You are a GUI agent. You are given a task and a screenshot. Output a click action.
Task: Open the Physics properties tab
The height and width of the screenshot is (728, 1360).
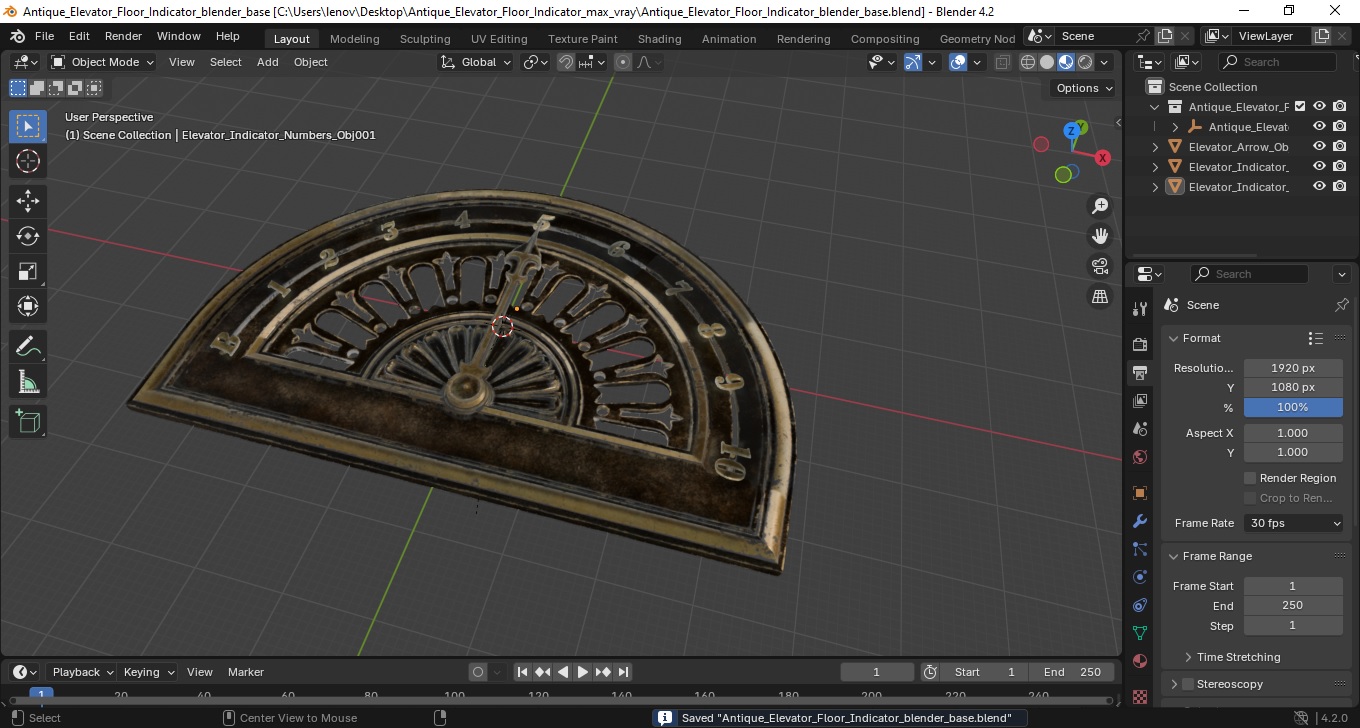(1139, 577)
